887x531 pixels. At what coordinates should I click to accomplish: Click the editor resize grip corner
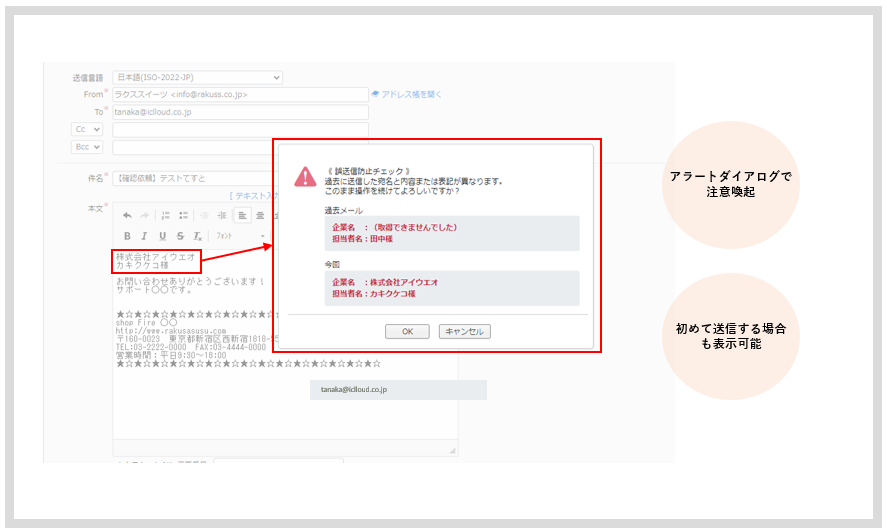point(452,450)
